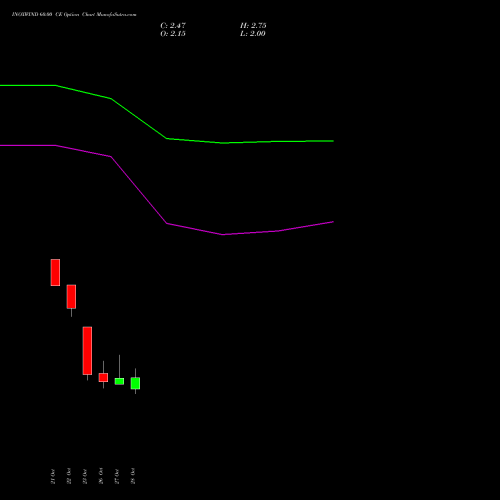Click the '21 Oct' date axis label

53,476
